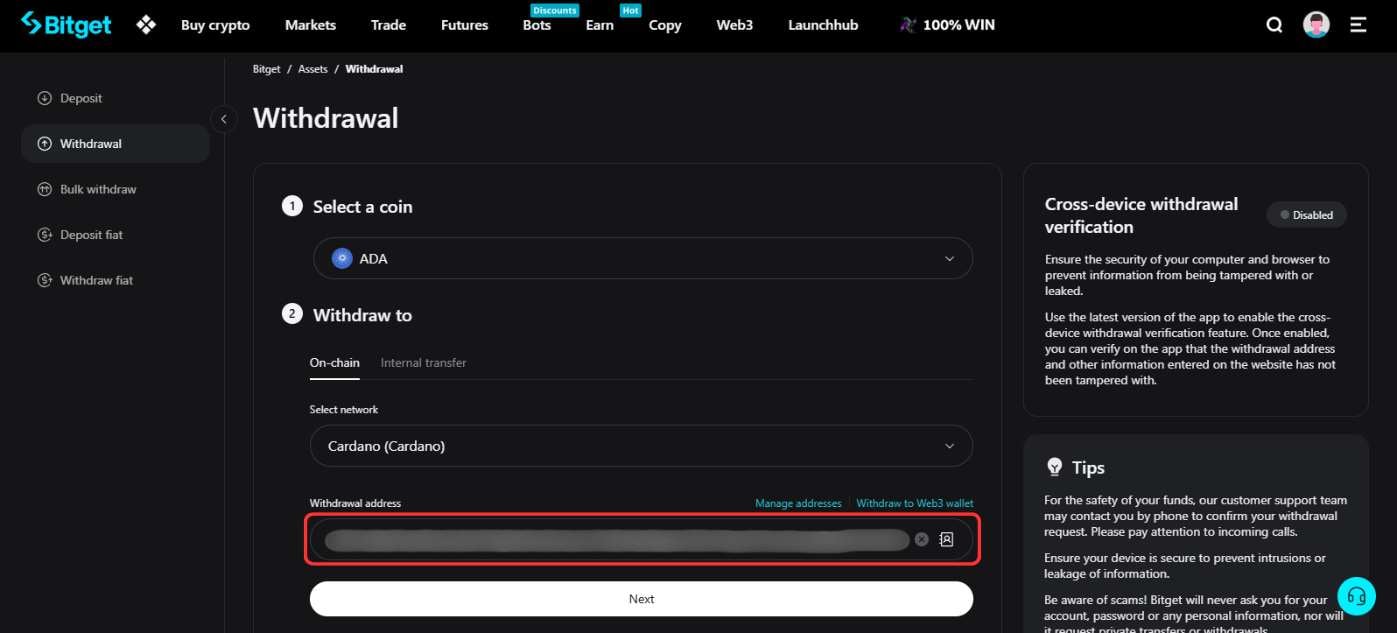Open the address book icon
This screenshot has height=633, width=1397.
[946, 539]
